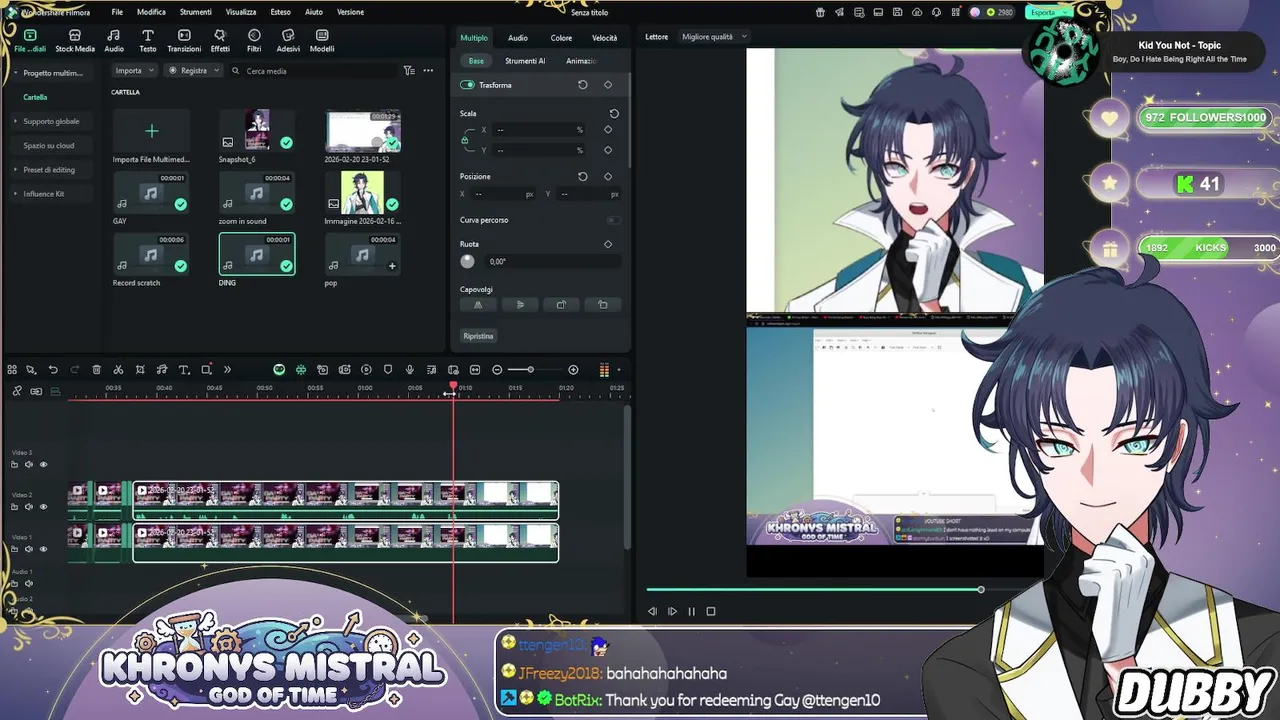Screen dimensions: 1280x720
Task: Hide the Video 1 track
Action: pos(43,549)
